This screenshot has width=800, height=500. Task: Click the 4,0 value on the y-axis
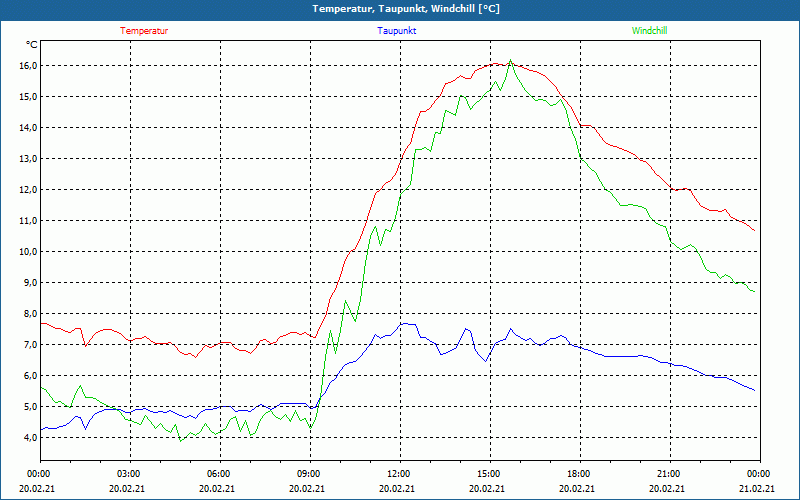[30, 438]
